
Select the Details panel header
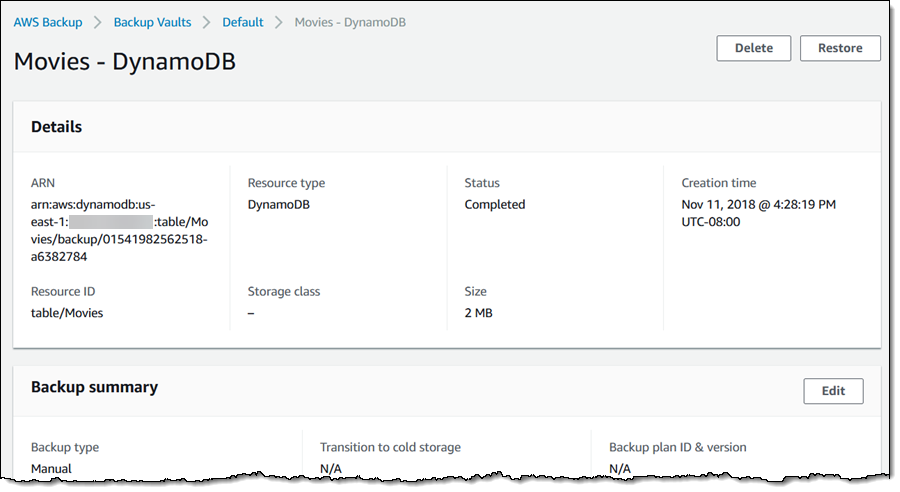57,127
